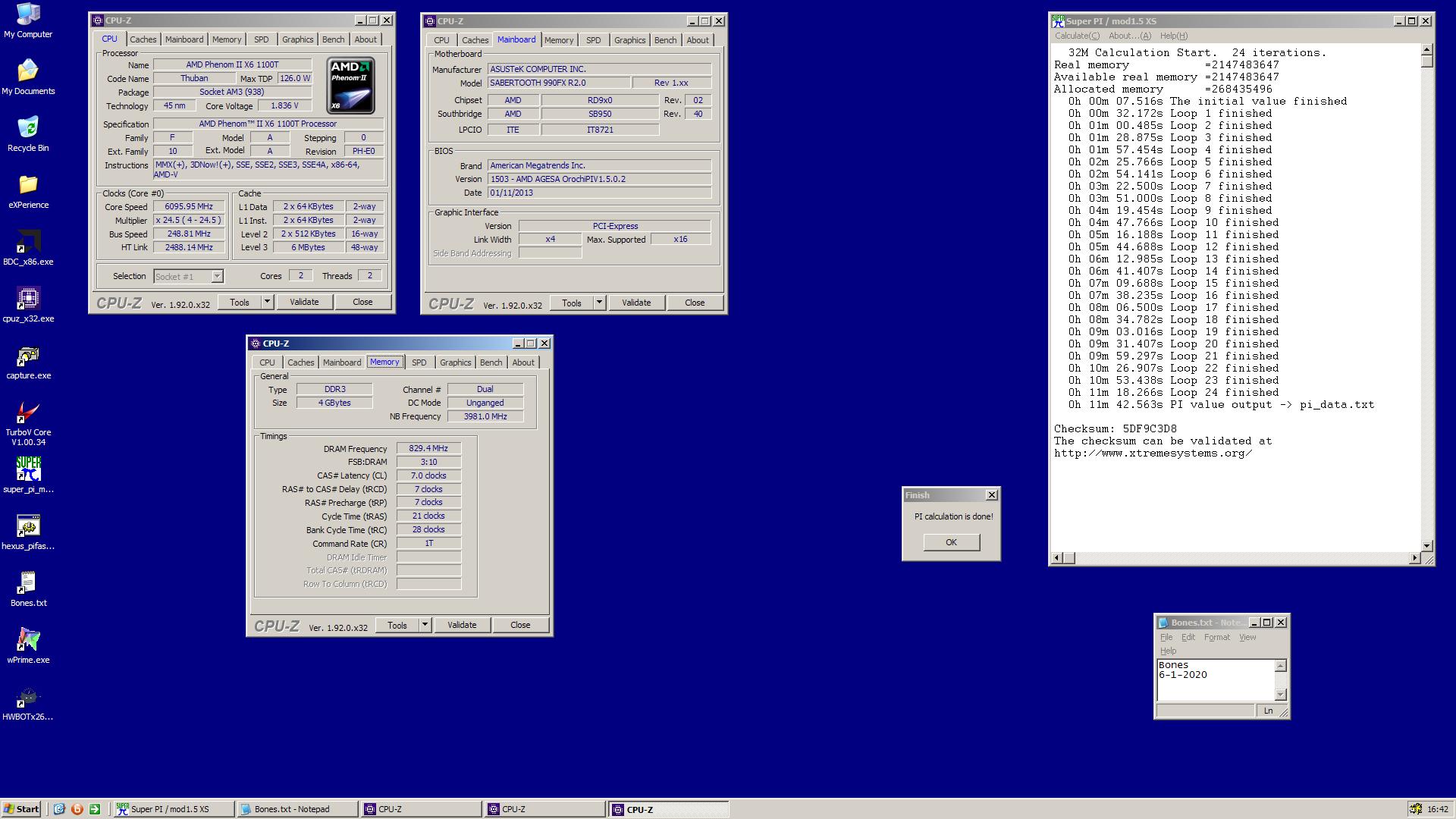Open Help menu in Super PI
The width and height of the screenshot is (1456, 819).
1173,36
